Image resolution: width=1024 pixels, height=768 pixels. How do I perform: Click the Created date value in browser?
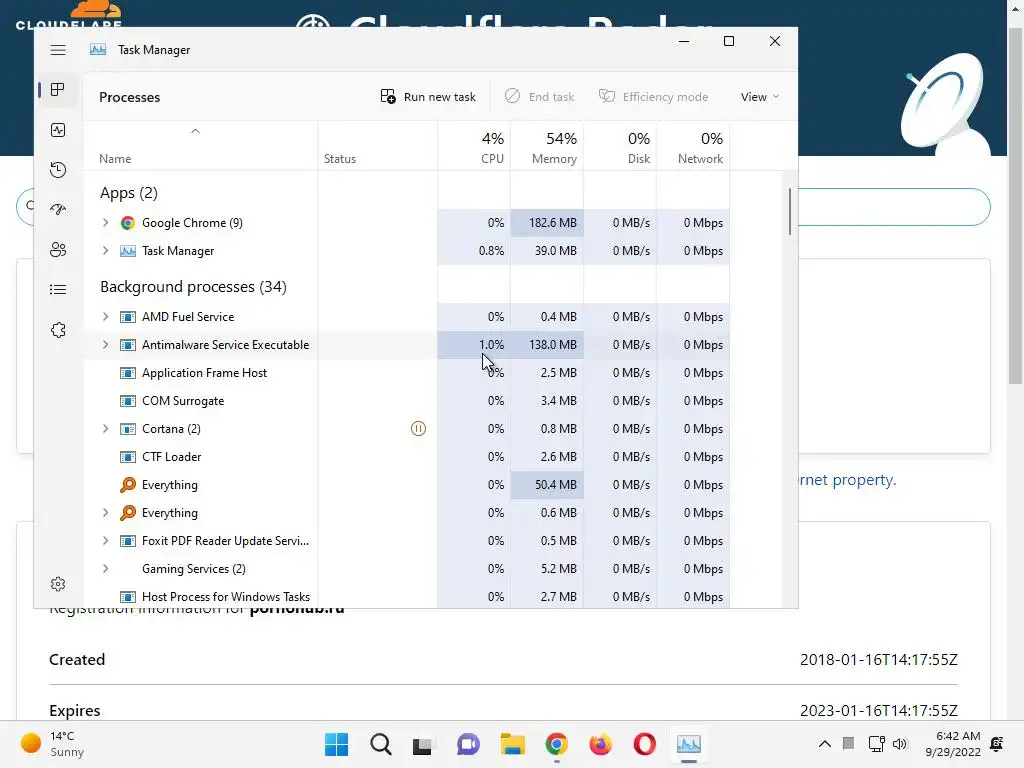tap(878, 660)
